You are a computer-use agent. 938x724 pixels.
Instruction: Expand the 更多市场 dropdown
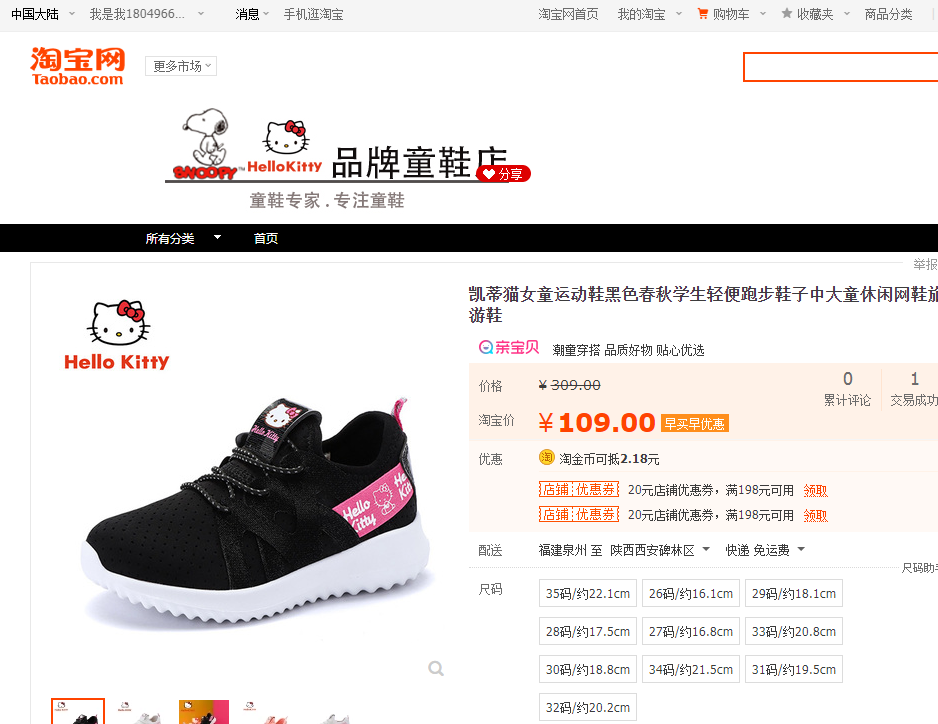pos(181,66)
